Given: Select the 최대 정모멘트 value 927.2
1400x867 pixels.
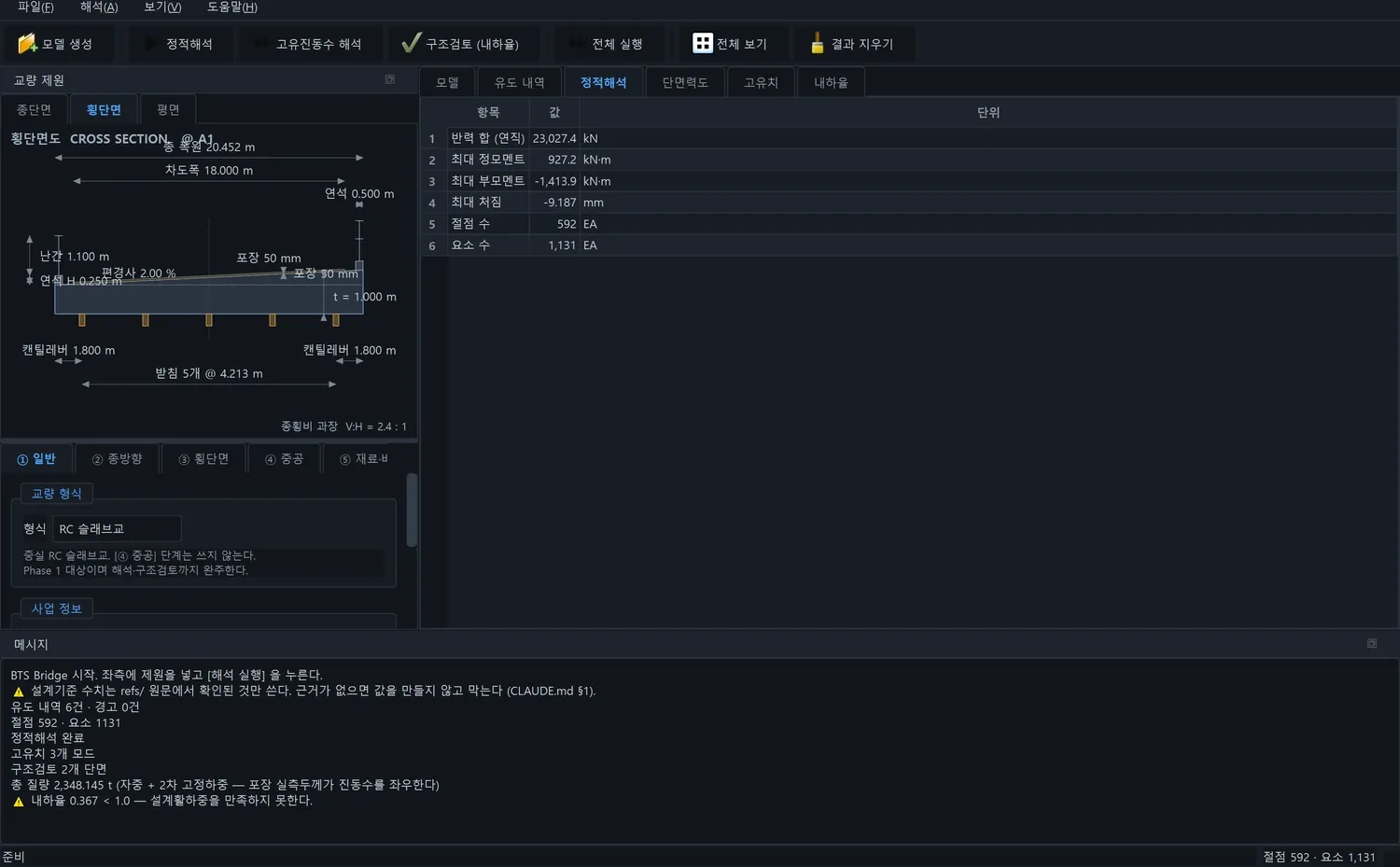Looking at the screenshot, I should click(x=554, y=160).
